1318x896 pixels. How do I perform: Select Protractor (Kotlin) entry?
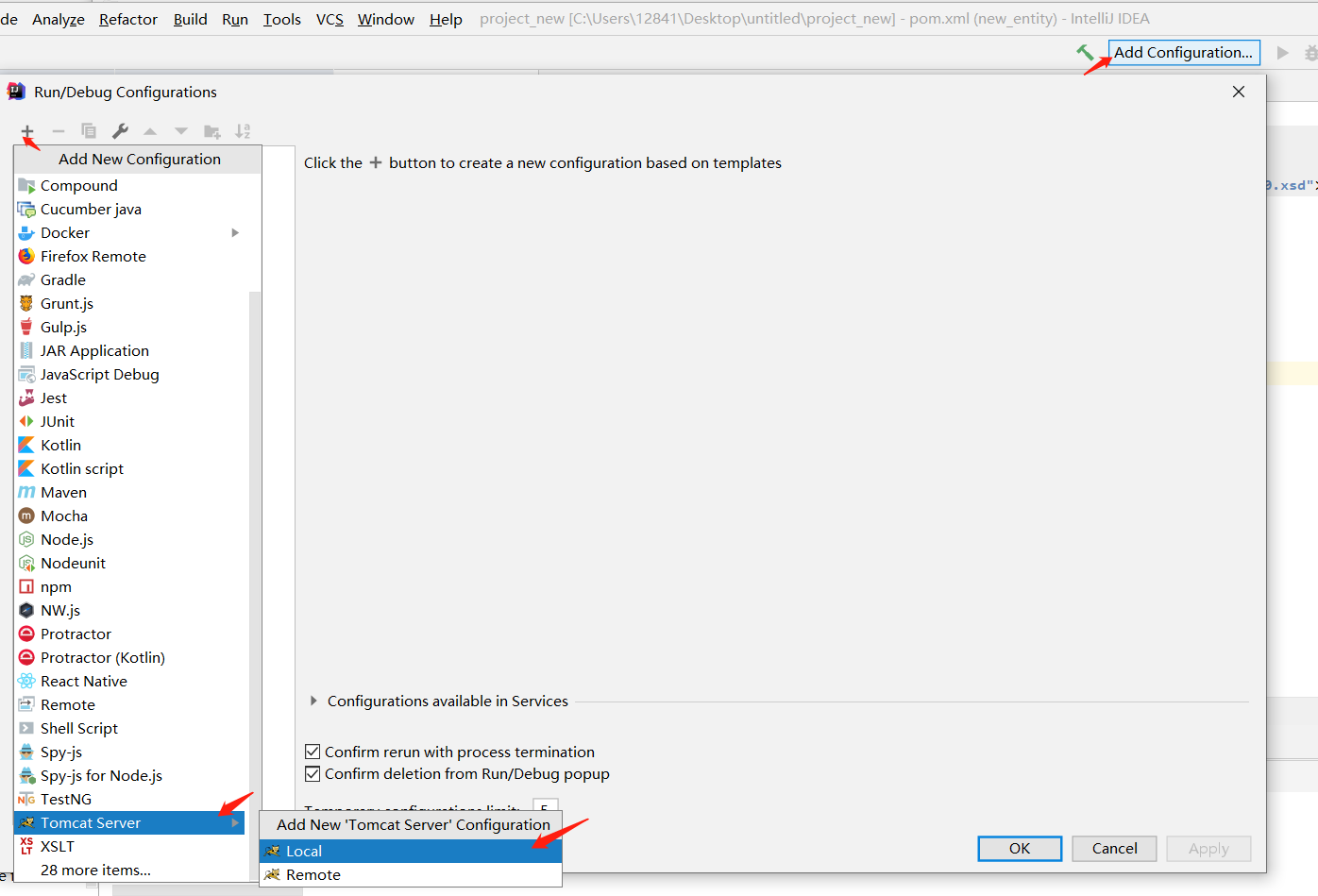tap(129, 657)
